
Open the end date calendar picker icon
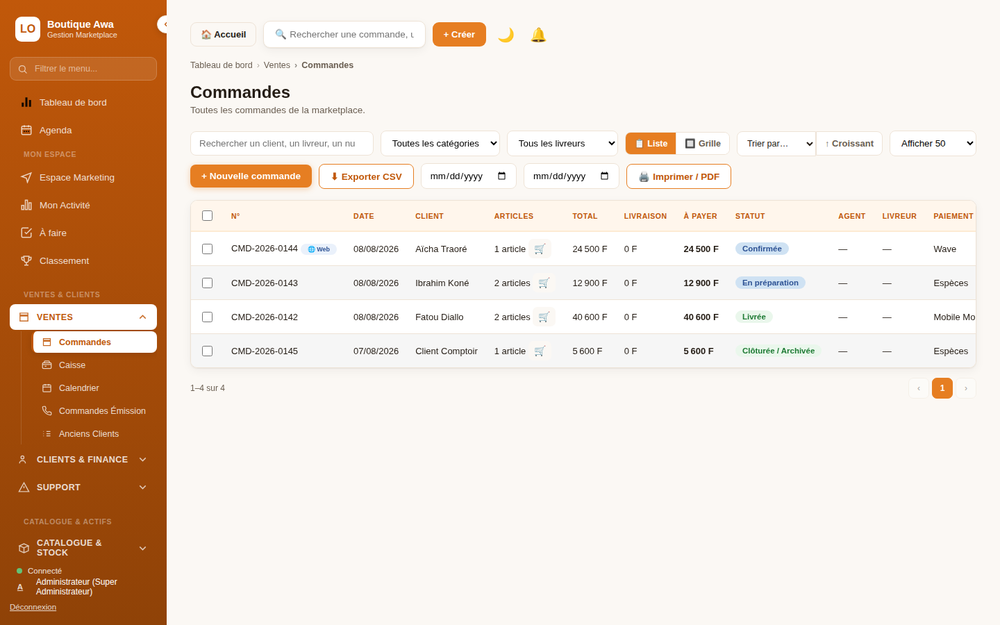(x=605, y=176)
